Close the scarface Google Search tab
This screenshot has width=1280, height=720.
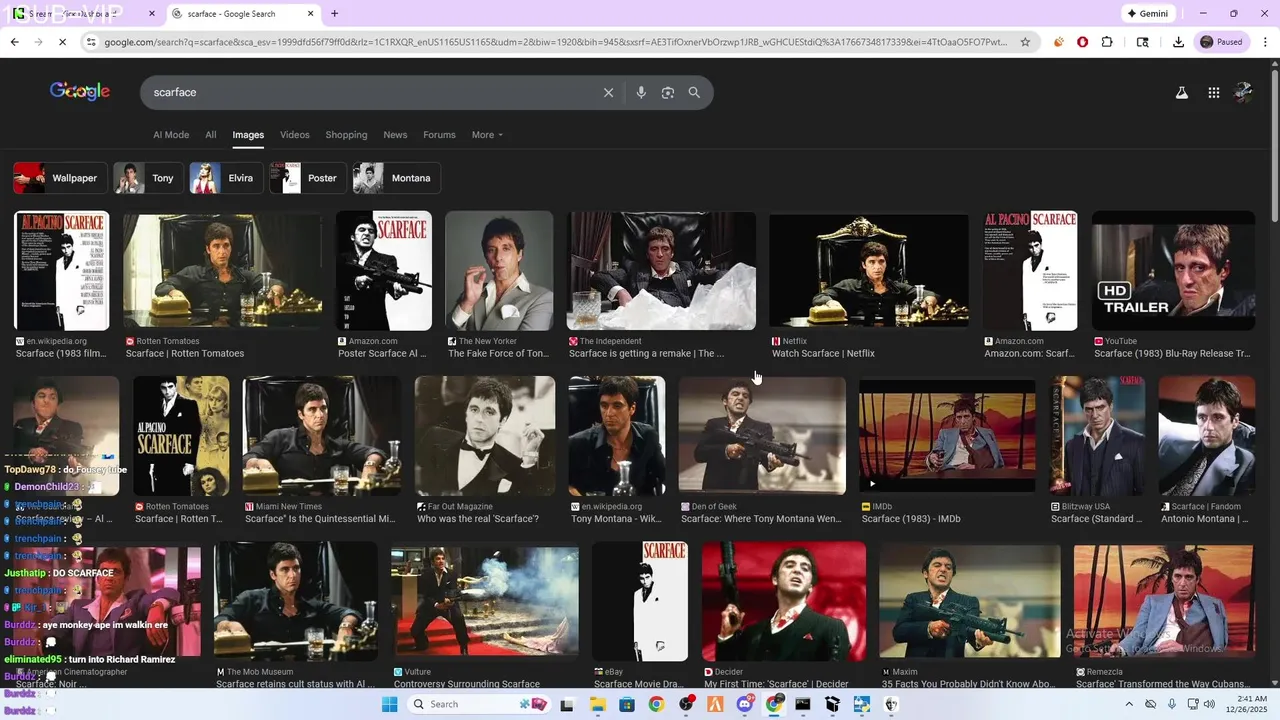(x=310, y=14)
